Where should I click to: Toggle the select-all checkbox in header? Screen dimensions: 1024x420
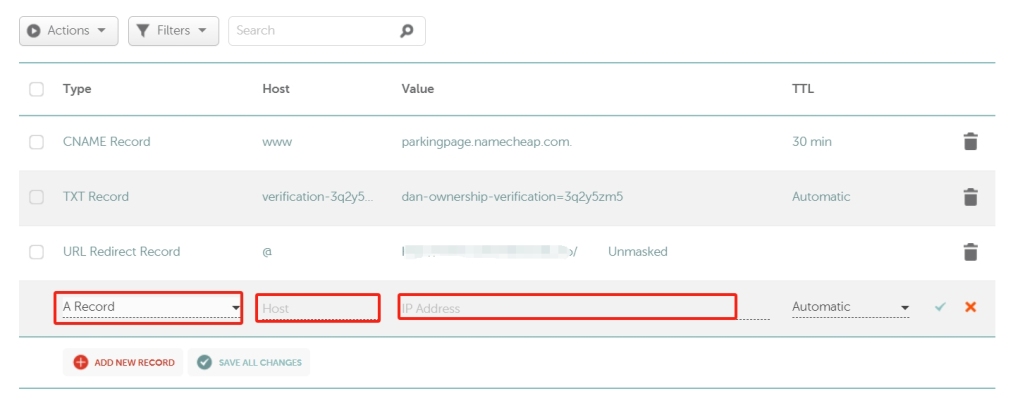37,89
